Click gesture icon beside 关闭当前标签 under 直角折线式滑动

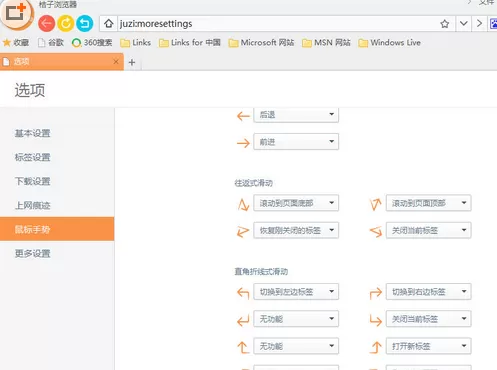tap(376, 320)
